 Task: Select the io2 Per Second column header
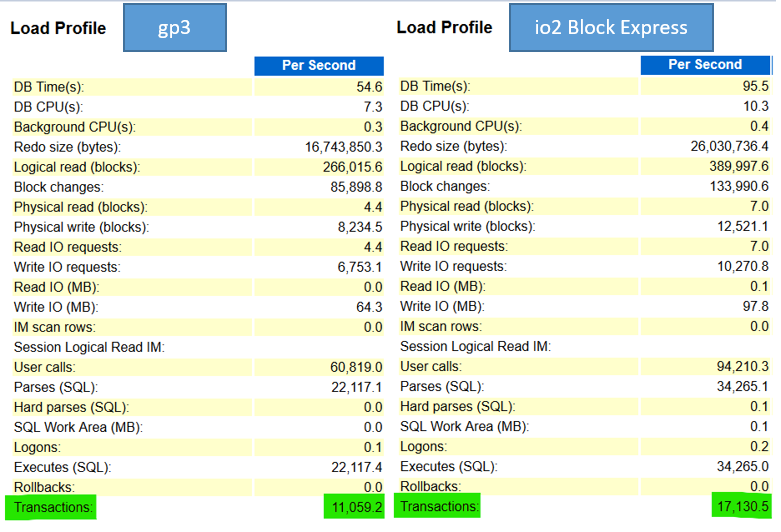(x=705, y=65)
